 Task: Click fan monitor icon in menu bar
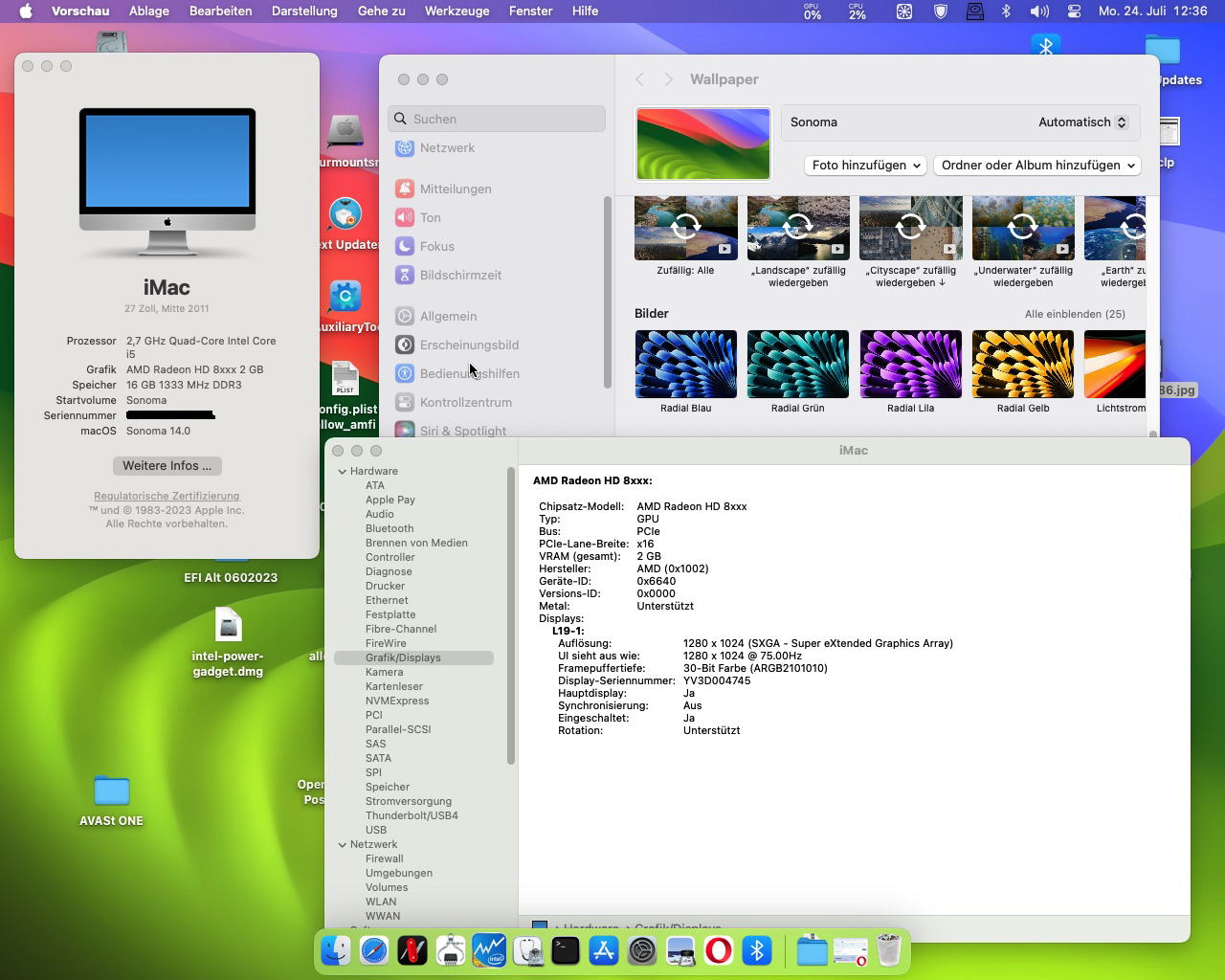coord(903,11)
